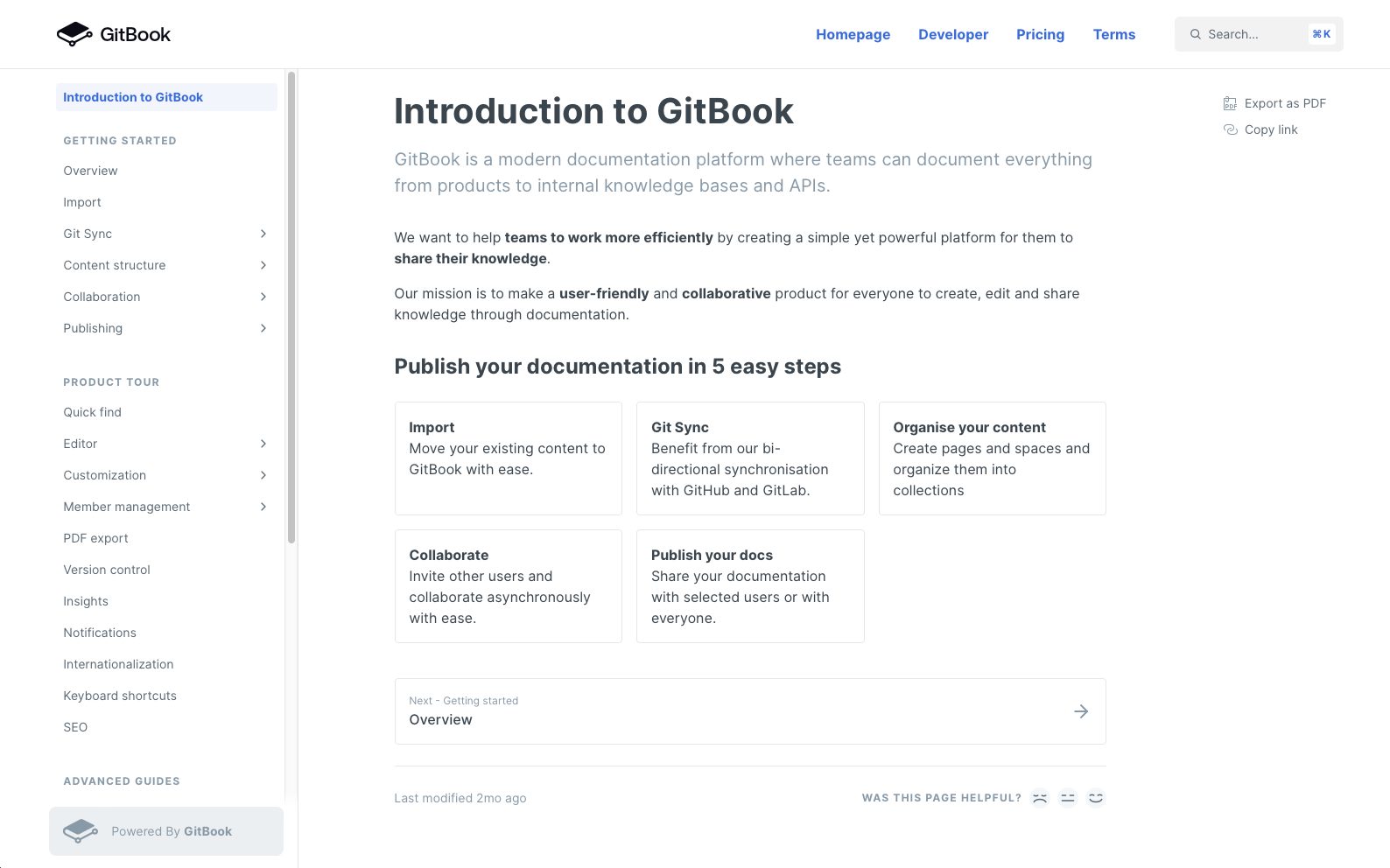Click the Next page arrow icon
The image size is (1390, 868).
point(1081,711)
